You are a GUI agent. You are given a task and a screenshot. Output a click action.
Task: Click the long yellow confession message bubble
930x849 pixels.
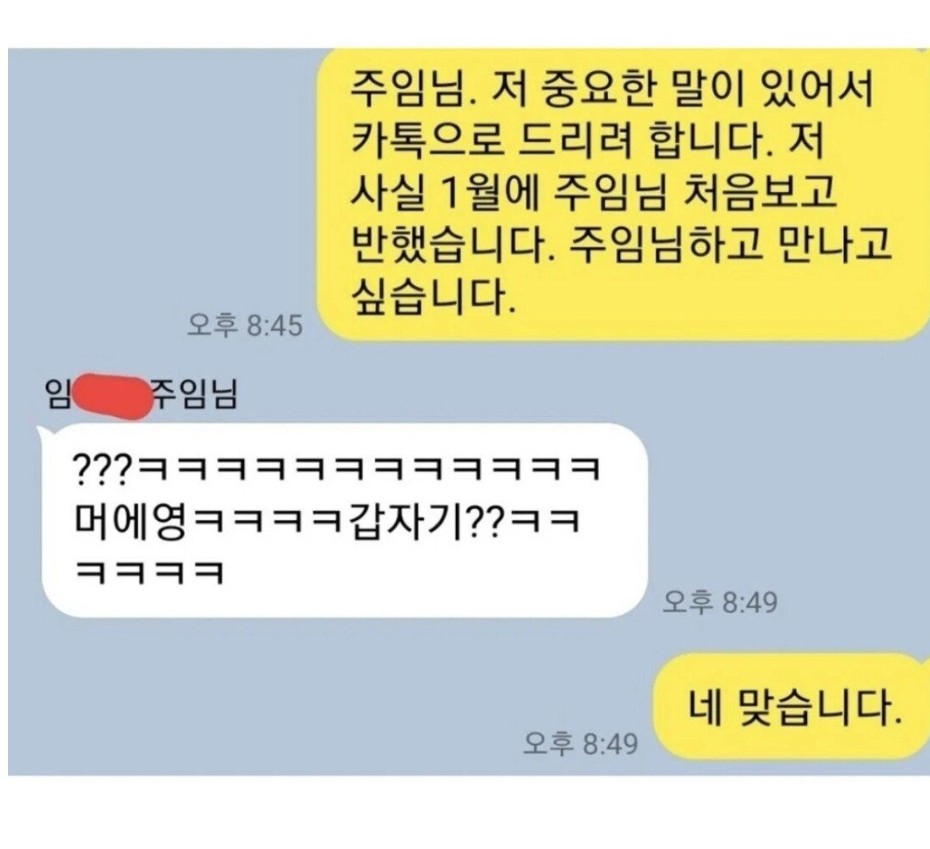coord(623,195)
